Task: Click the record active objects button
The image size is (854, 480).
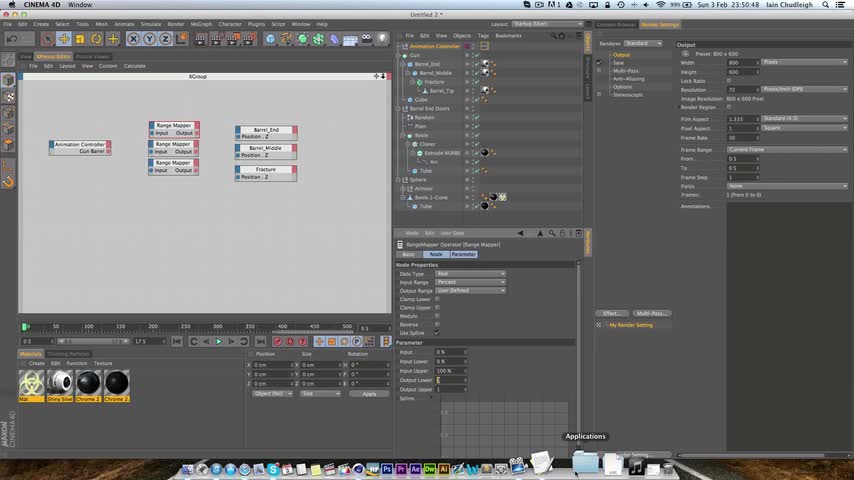Action: tap(277, 342)
